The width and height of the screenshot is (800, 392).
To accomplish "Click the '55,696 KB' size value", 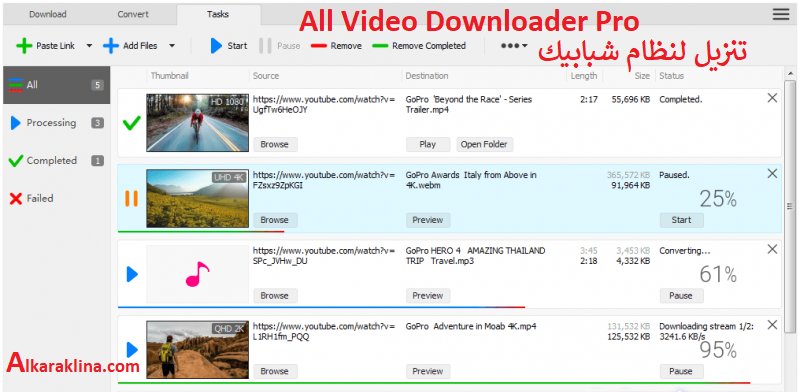I will coord(631,100).
